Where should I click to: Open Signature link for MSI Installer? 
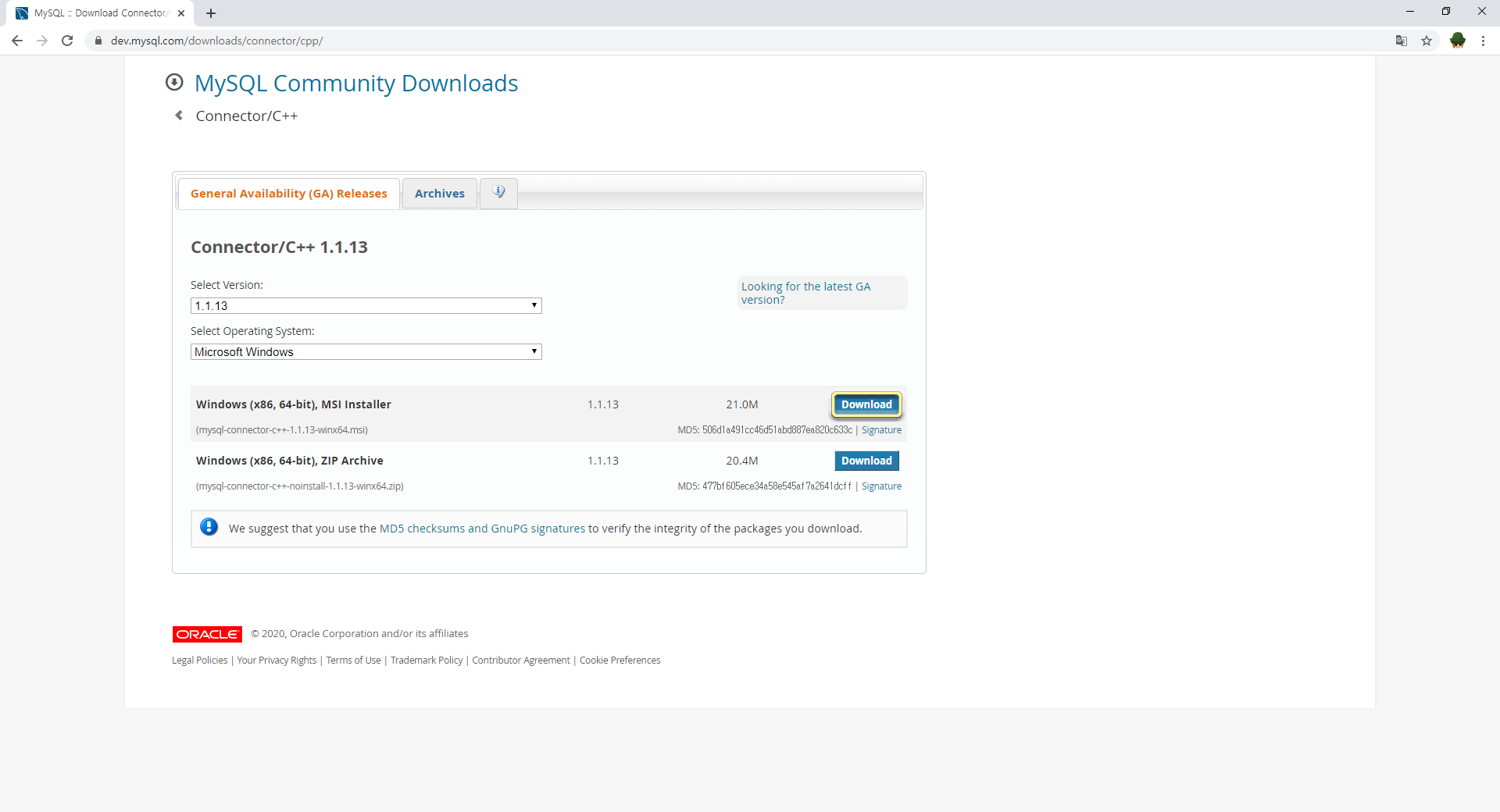click(881, 430)
